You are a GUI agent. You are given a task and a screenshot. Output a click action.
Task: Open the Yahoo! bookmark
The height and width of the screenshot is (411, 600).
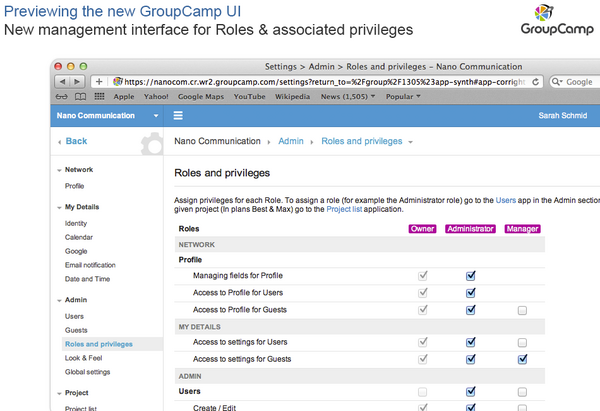[156, 96]
